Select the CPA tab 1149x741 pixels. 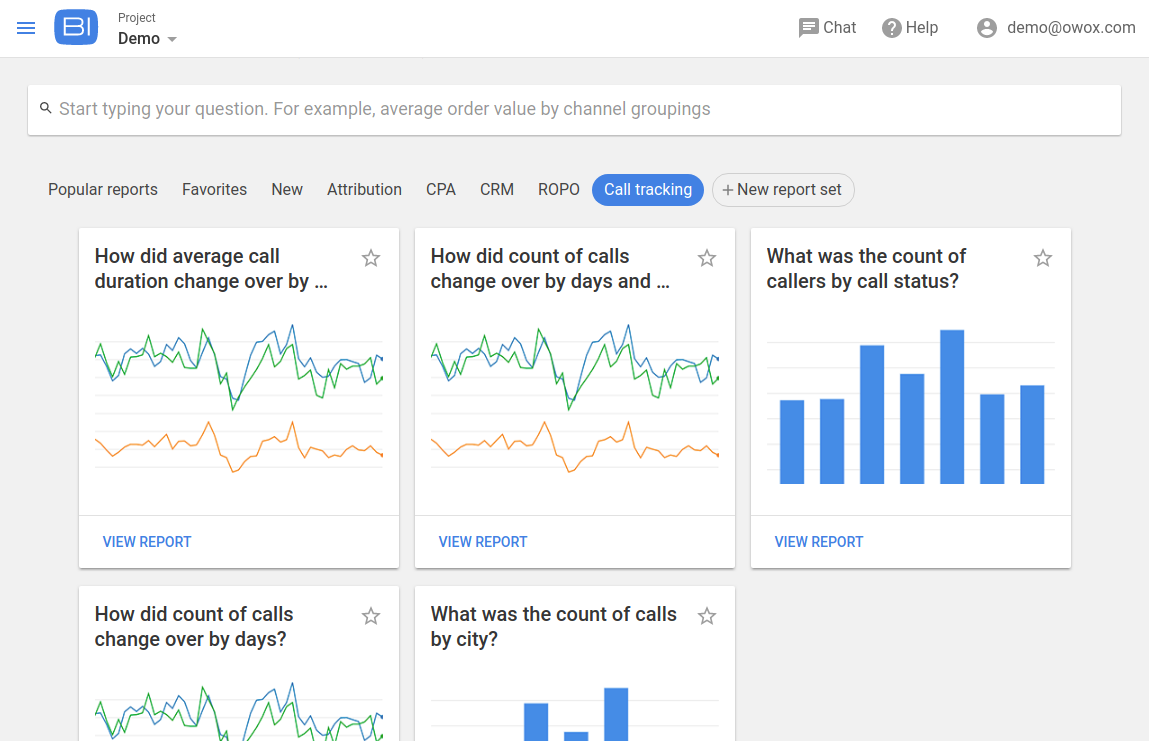440,189
